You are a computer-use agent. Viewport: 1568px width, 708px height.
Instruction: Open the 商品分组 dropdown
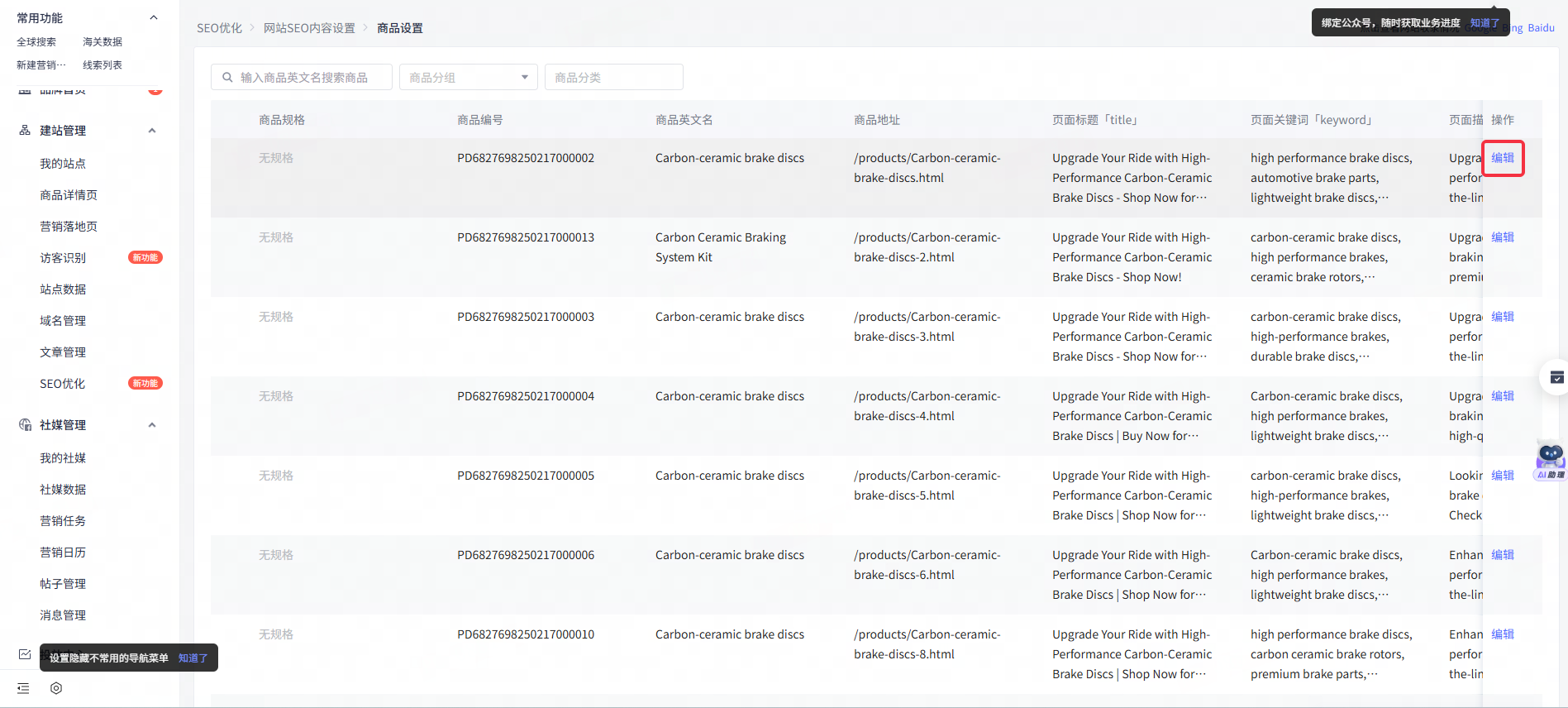point(468,78)
